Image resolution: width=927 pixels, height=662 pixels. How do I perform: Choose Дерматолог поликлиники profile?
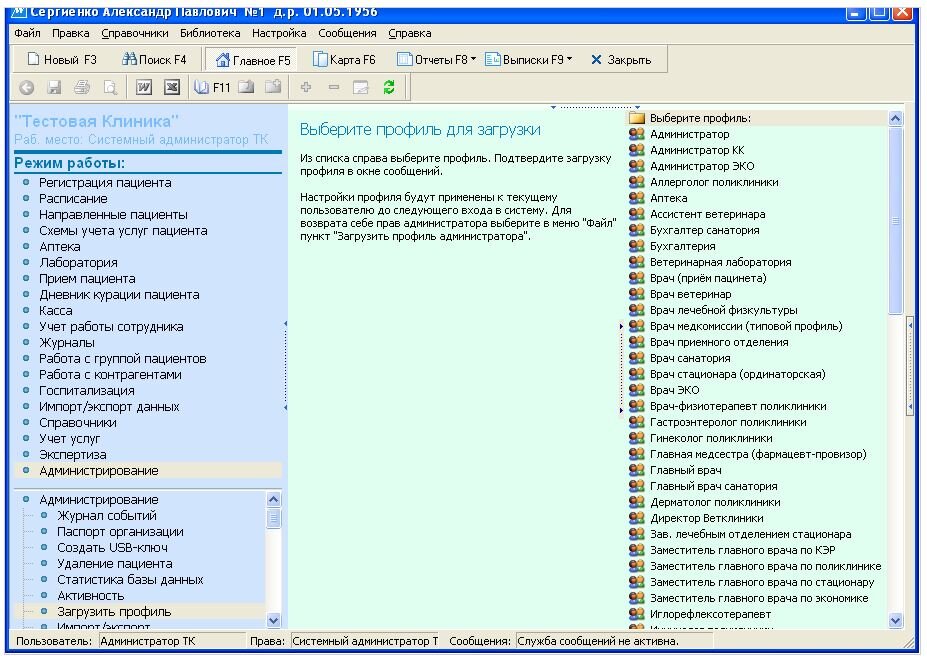point(715,502)
